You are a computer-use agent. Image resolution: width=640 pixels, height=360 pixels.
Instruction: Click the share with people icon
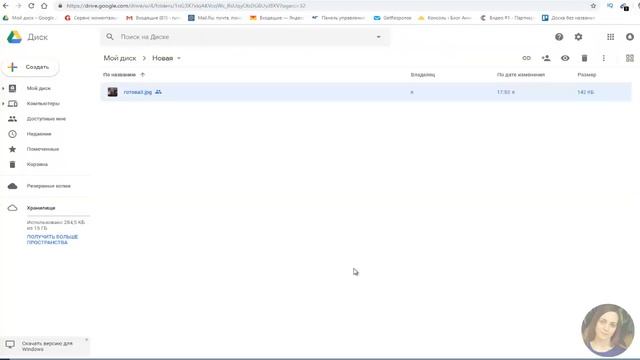pos(546,58)
